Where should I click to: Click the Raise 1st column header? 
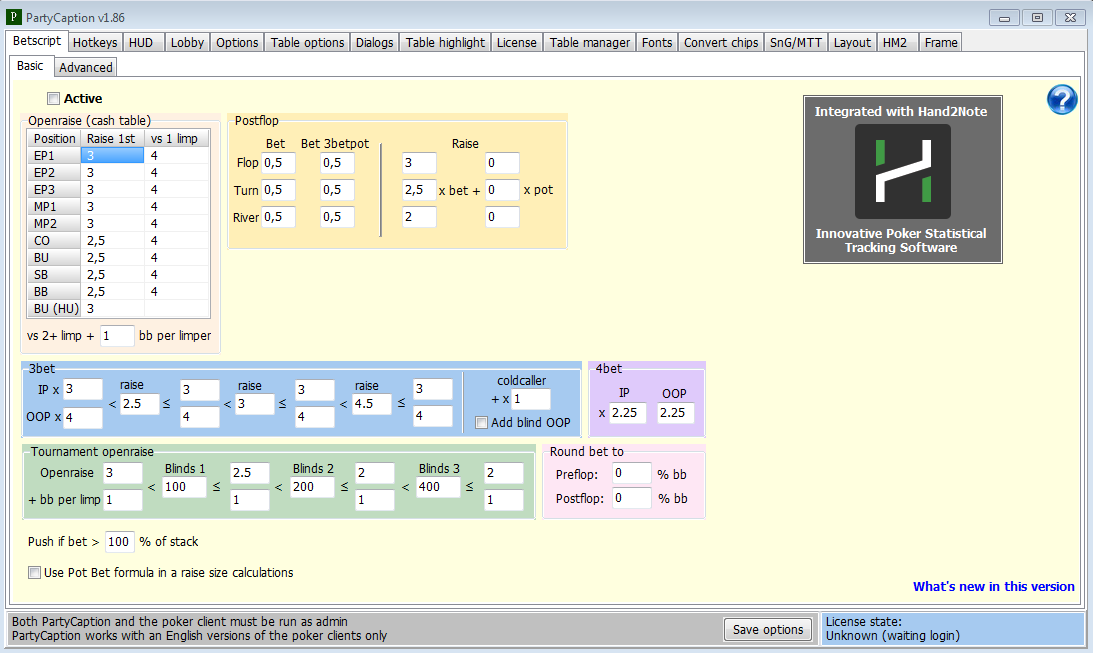[x=112, y=138]
